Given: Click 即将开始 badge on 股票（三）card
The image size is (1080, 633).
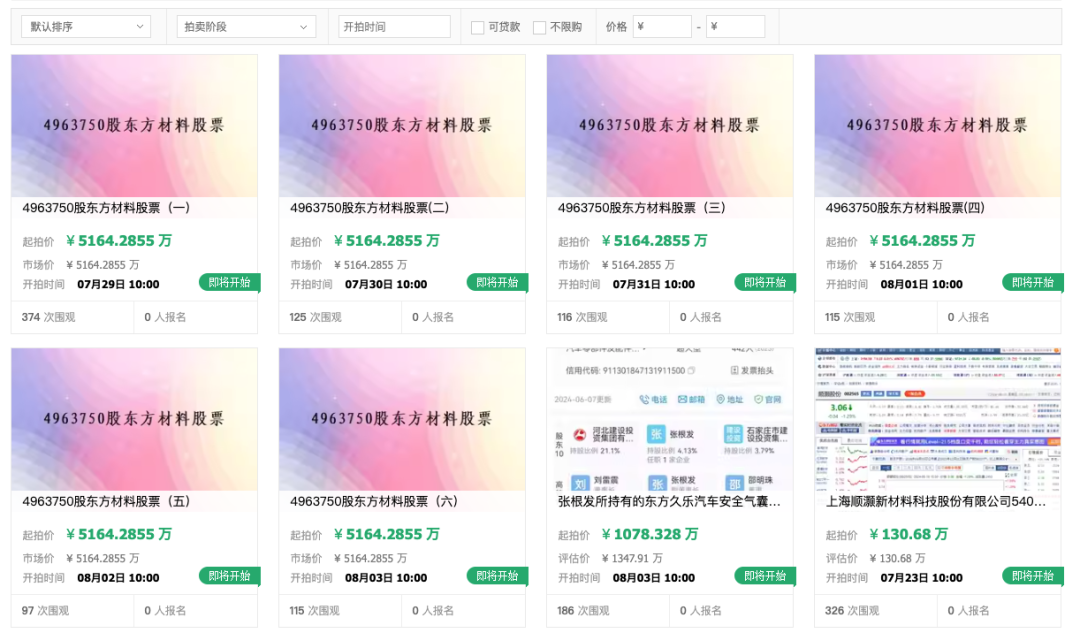Looking at the screenshot, I should point(765,283).
